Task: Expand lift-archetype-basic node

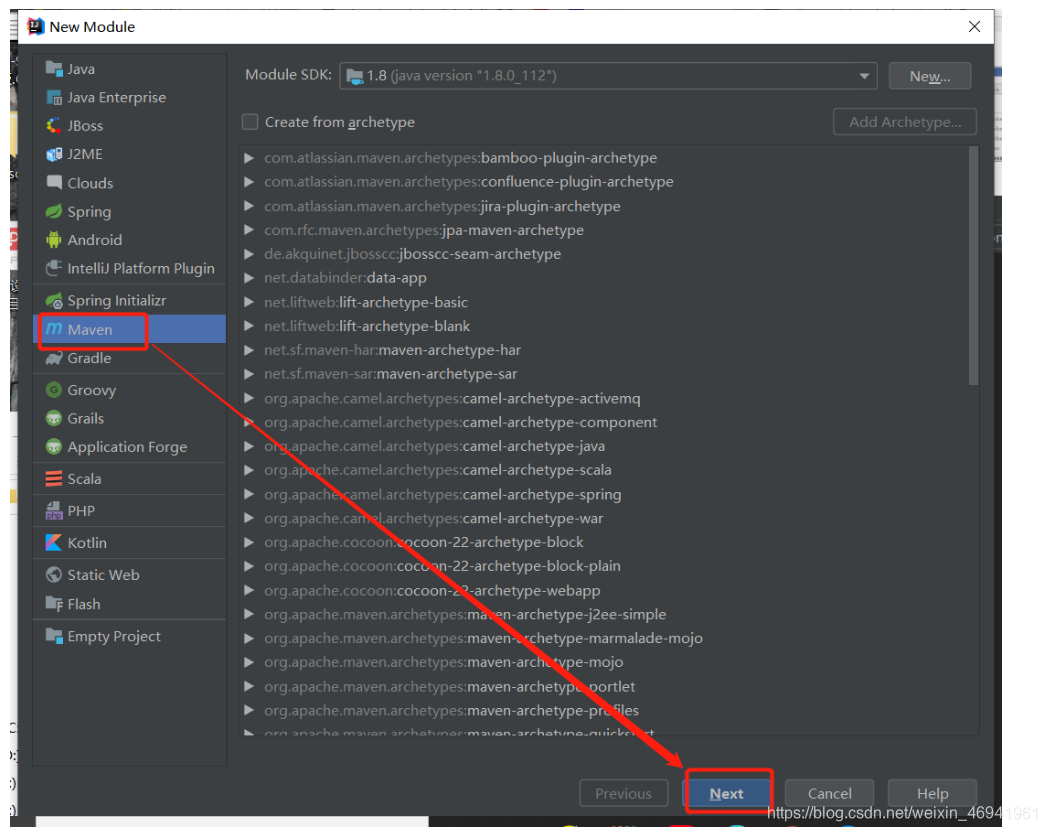Action: tap(249, 302)
